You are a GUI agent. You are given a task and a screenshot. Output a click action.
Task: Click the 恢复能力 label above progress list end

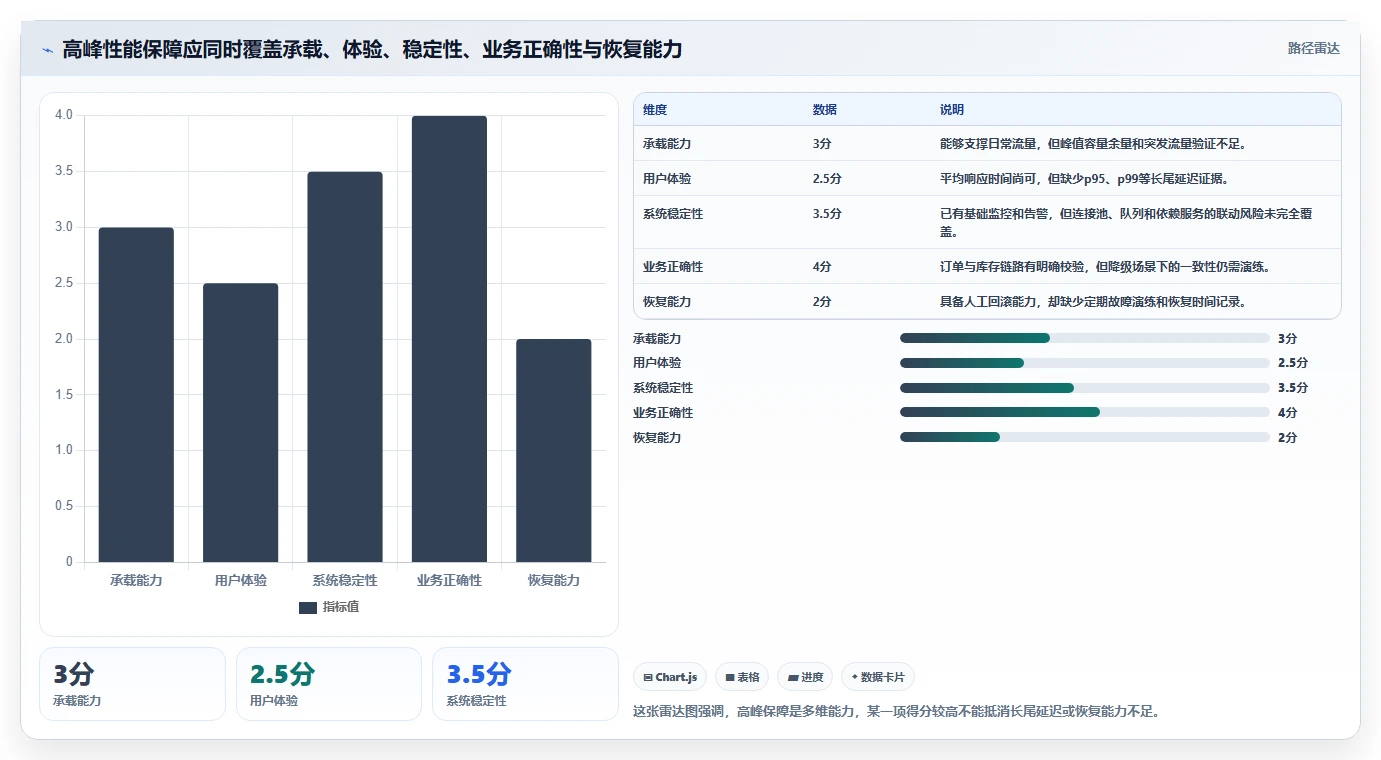657,438
